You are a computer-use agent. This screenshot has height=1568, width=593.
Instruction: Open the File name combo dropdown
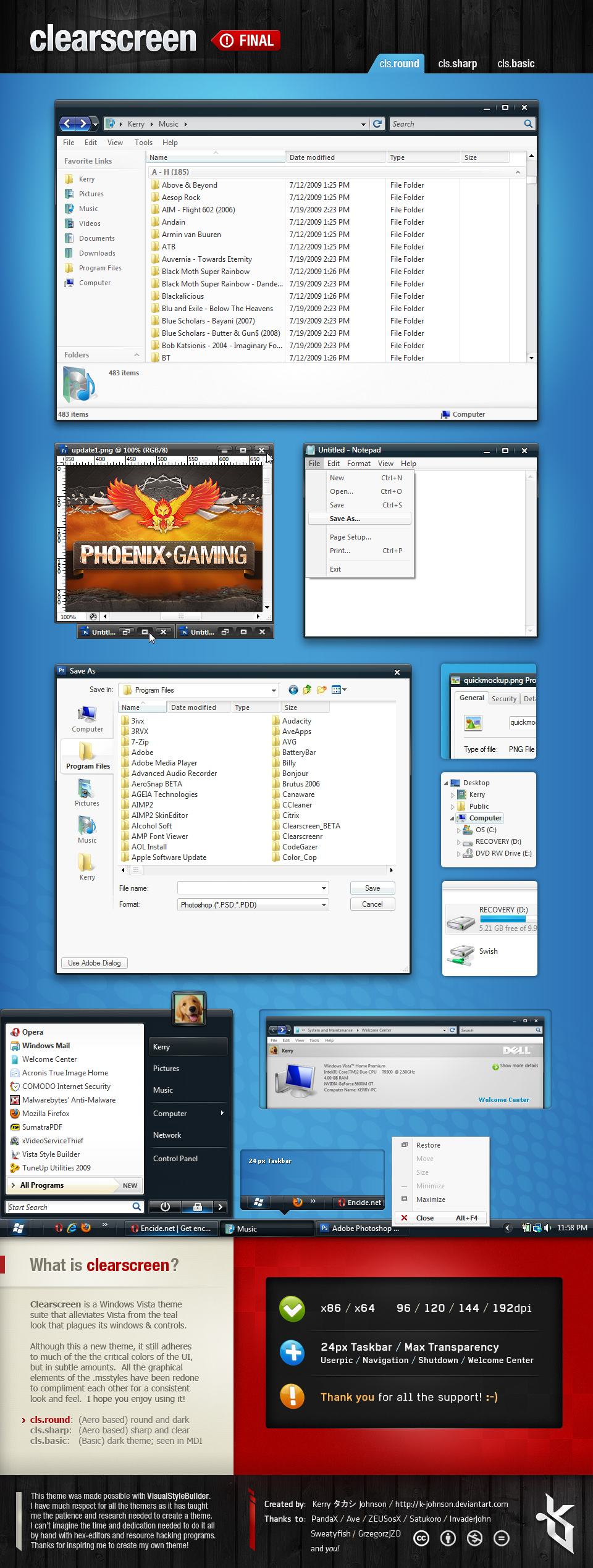[324, 888]
